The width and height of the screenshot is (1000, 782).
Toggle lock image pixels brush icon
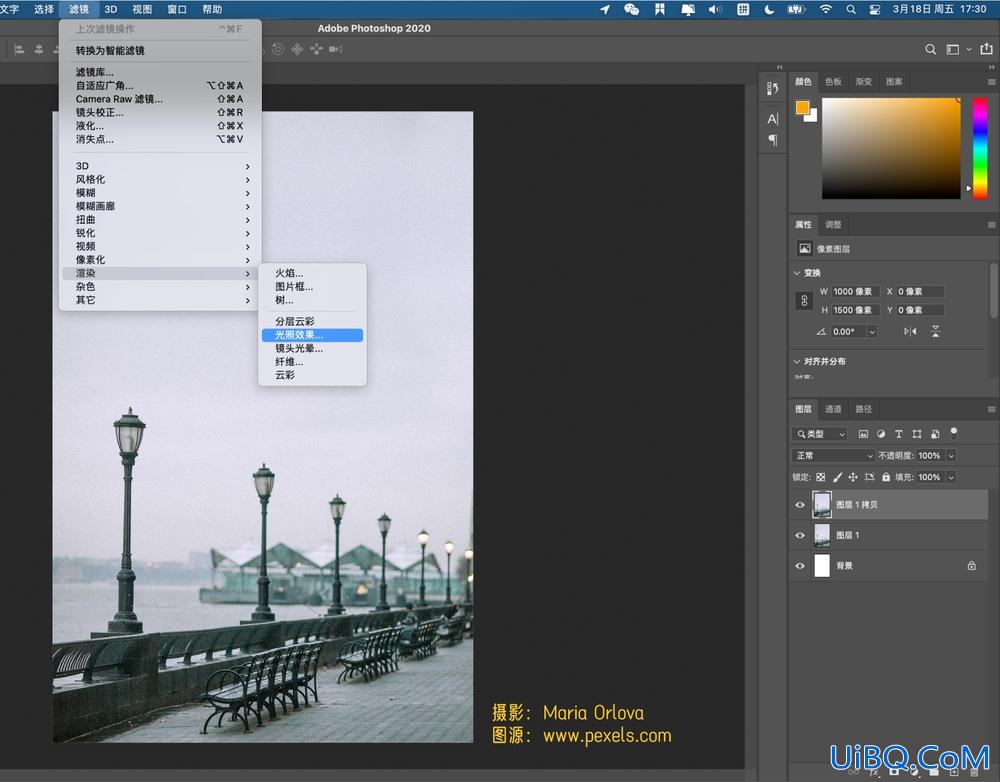point(837,477)
